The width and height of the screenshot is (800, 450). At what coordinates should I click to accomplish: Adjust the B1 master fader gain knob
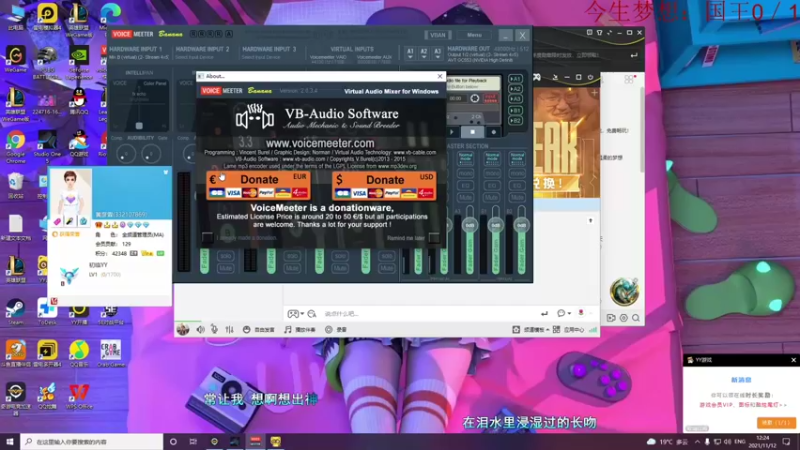(495, 225)
